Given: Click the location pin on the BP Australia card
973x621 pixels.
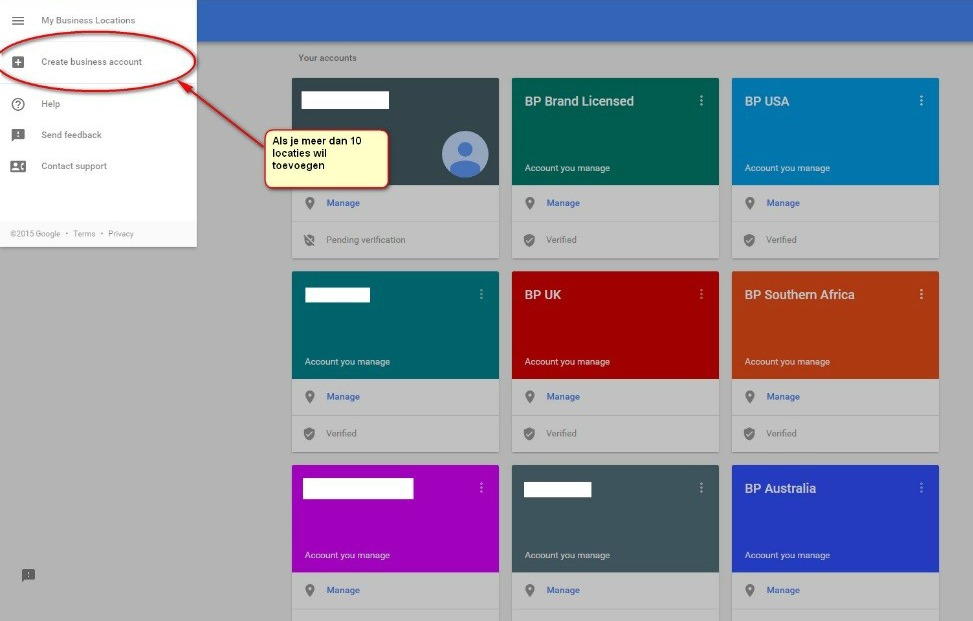Looking at the screenshot, I should tap(750, 591).
